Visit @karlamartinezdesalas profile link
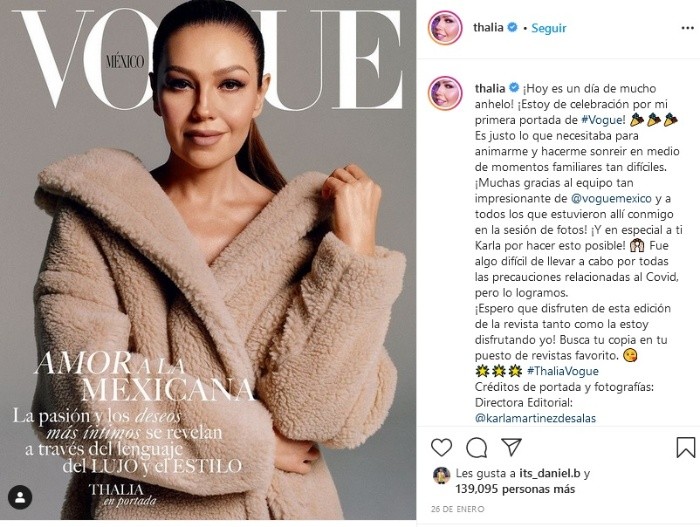The height and width of the screenshot is (527, 700). point(535,418)
